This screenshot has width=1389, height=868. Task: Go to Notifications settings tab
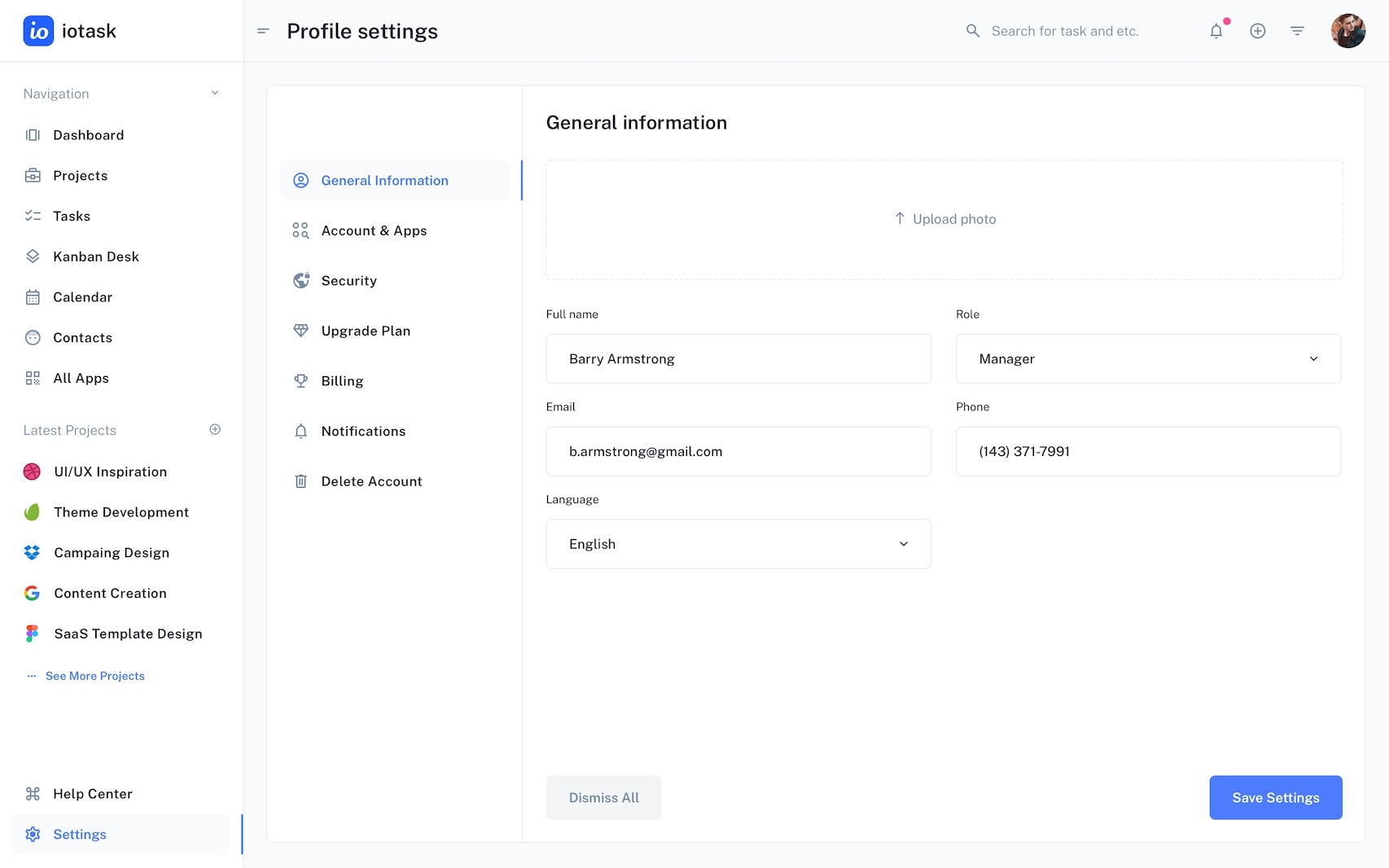(363, 432)
